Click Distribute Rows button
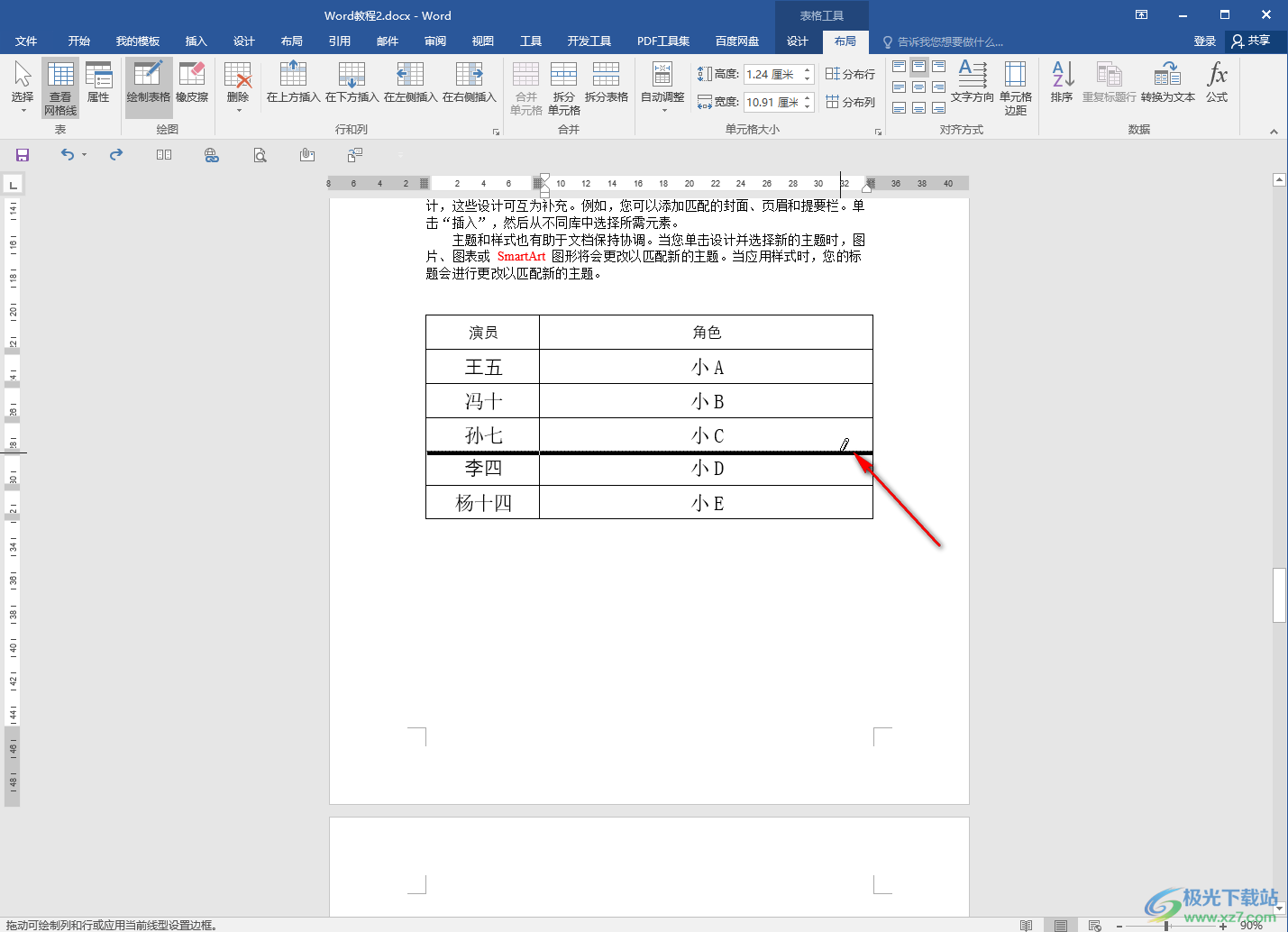This screenshot has width=1288, height=932. (x=850, y=74)
